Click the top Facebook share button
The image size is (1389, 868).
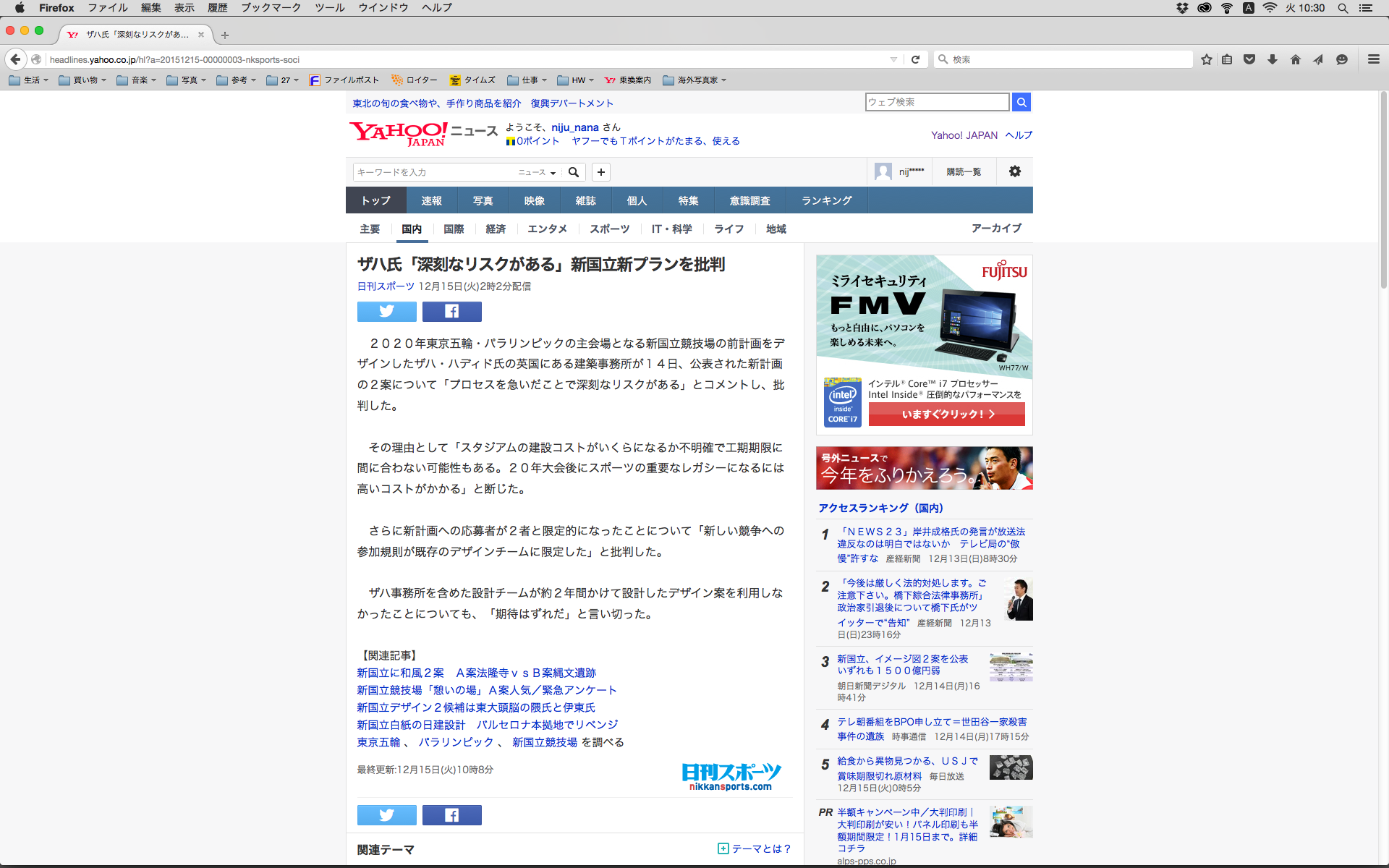[451, 311]
